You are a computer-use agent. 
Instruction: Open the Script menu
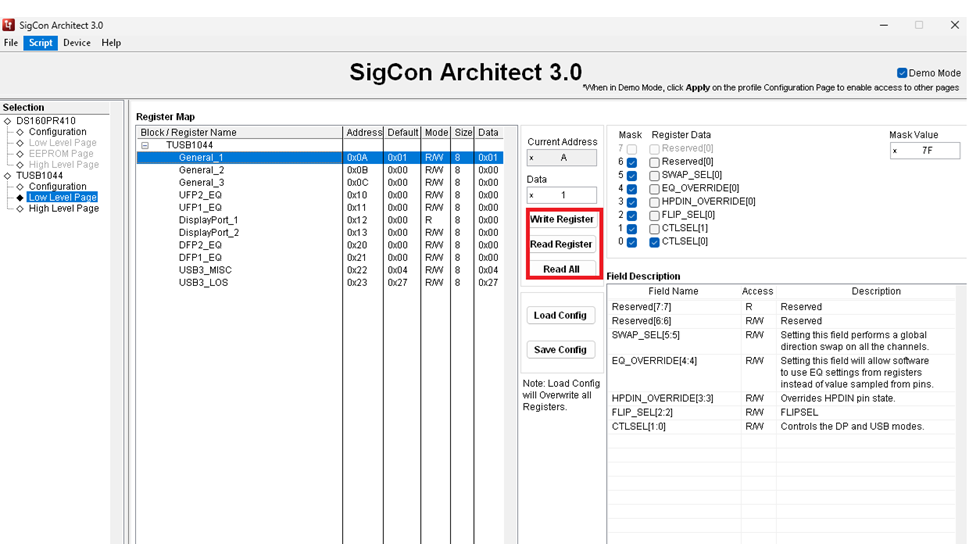40,43
